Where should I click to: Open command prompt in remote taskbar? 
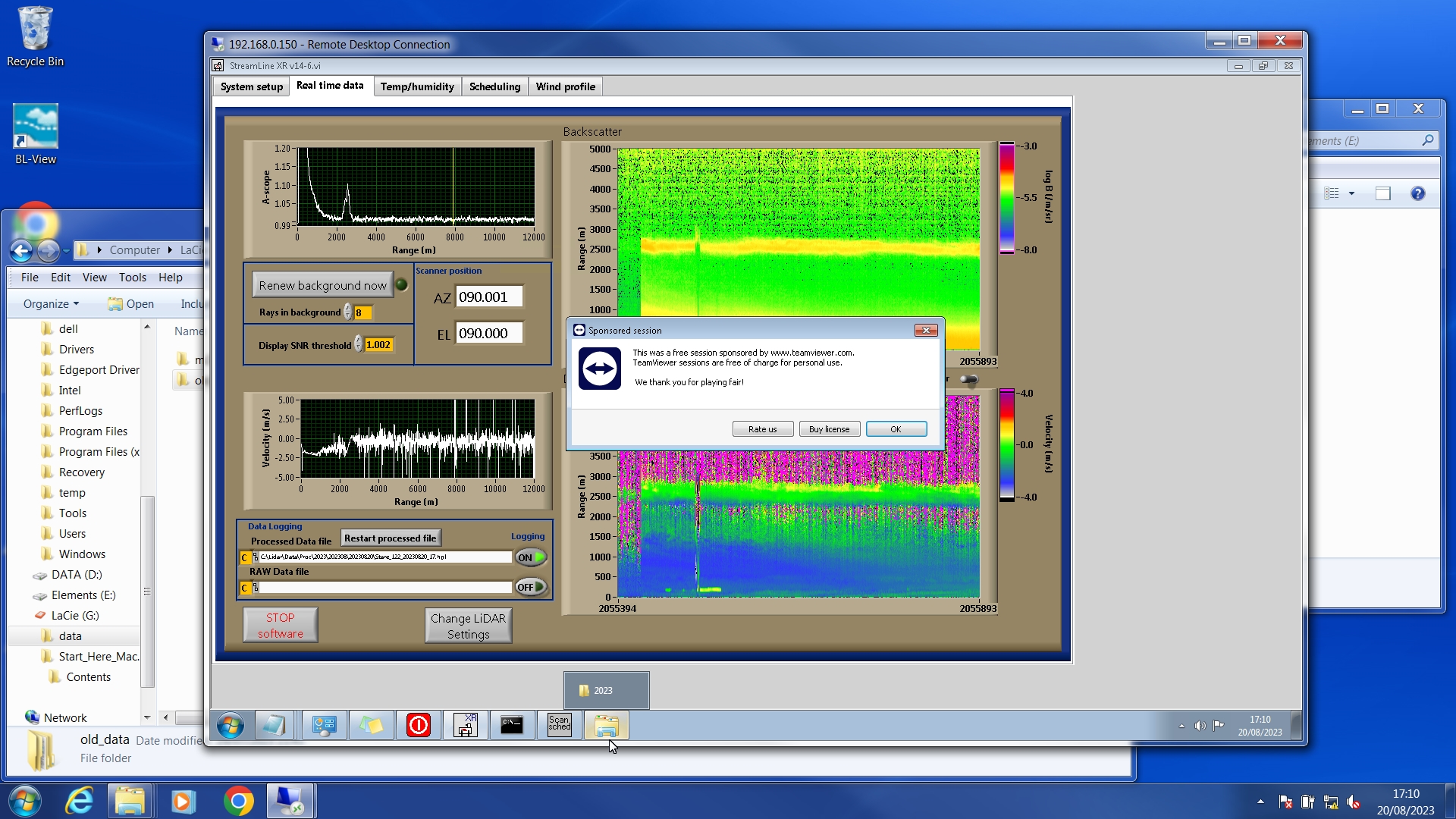[512, 726]
